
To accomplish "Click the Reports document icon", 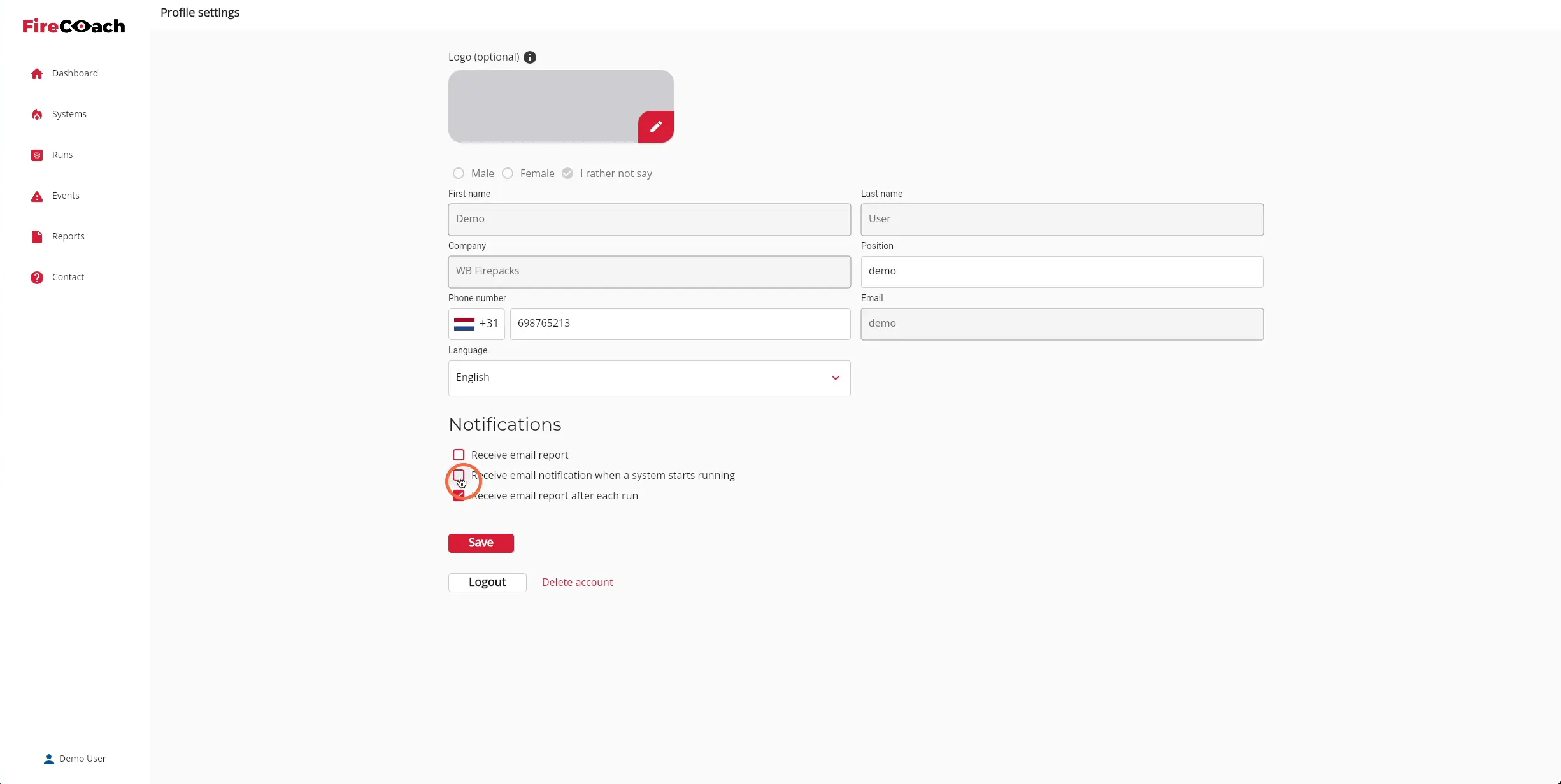I will 37,237.
